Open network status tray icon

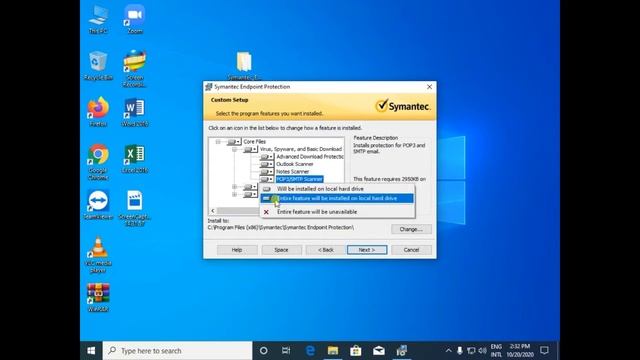point(471,351)
